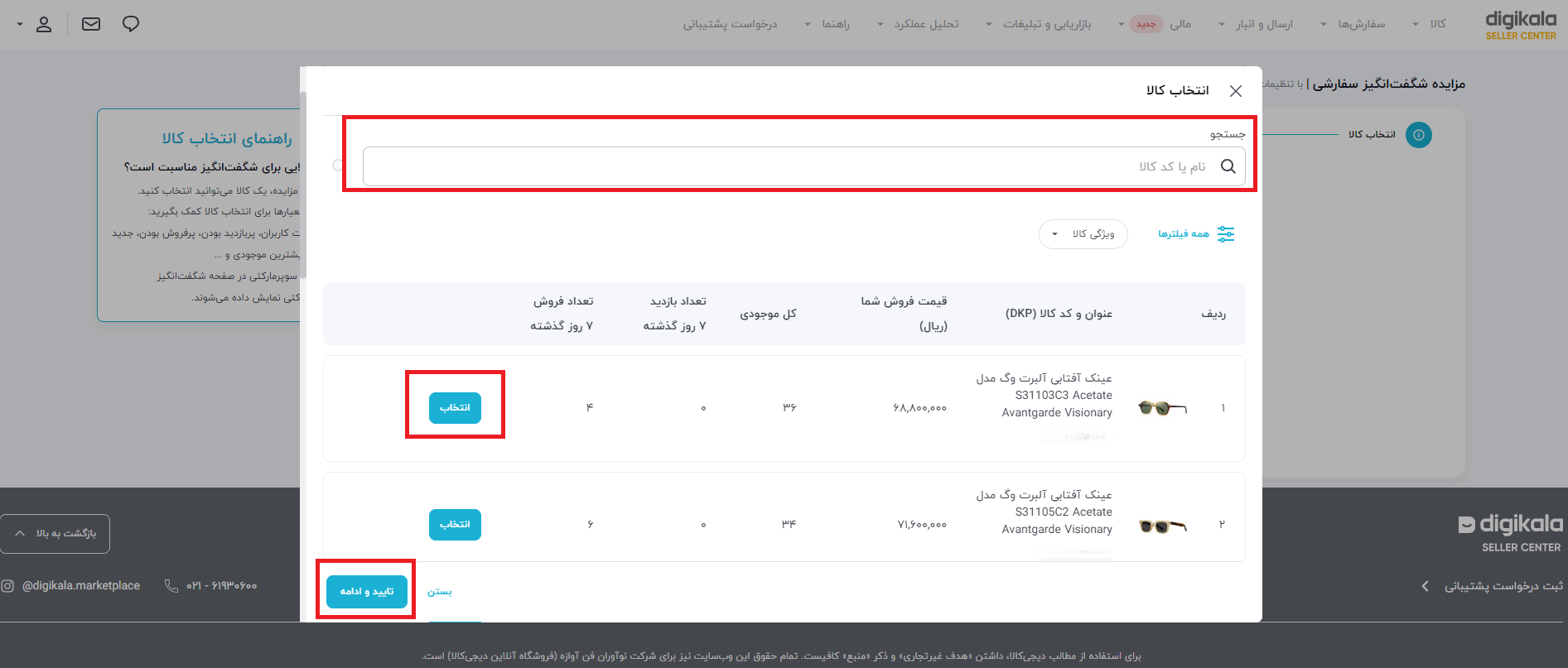Open the مالی menu
This screenshot has height=668, width=1568.
(1180, 24)
